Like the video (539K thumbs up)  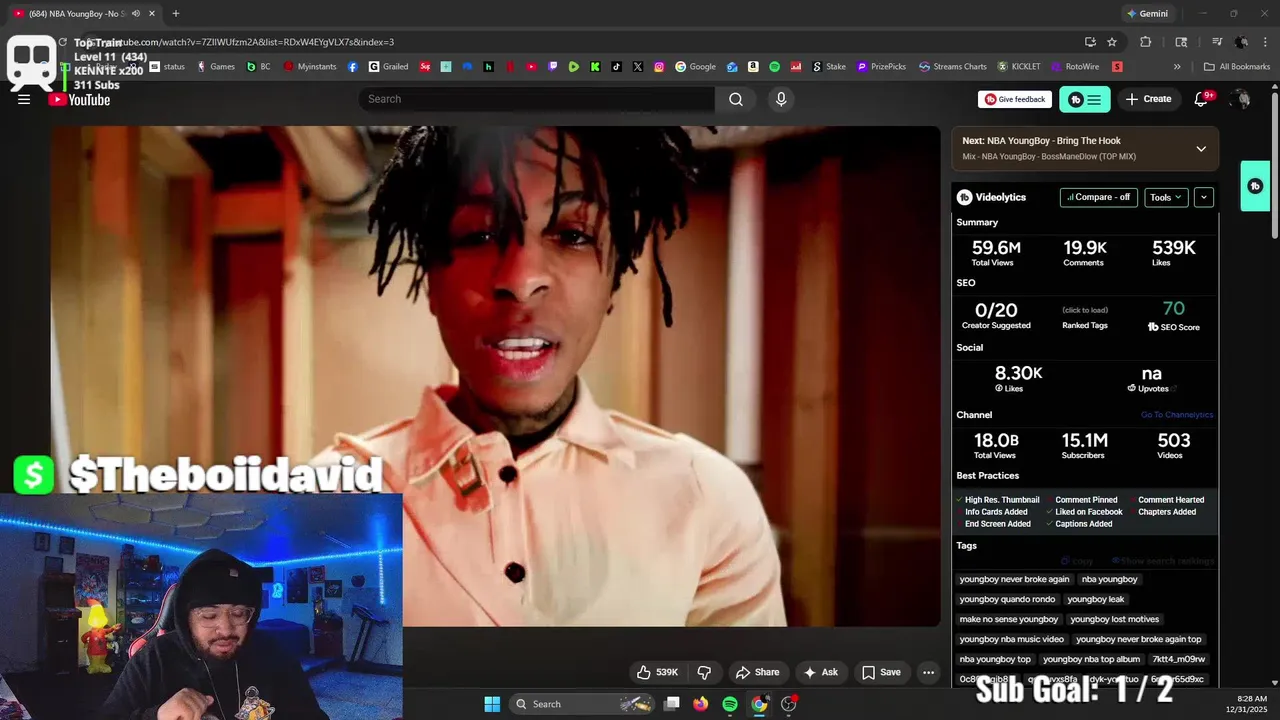[x=657, y=672]
